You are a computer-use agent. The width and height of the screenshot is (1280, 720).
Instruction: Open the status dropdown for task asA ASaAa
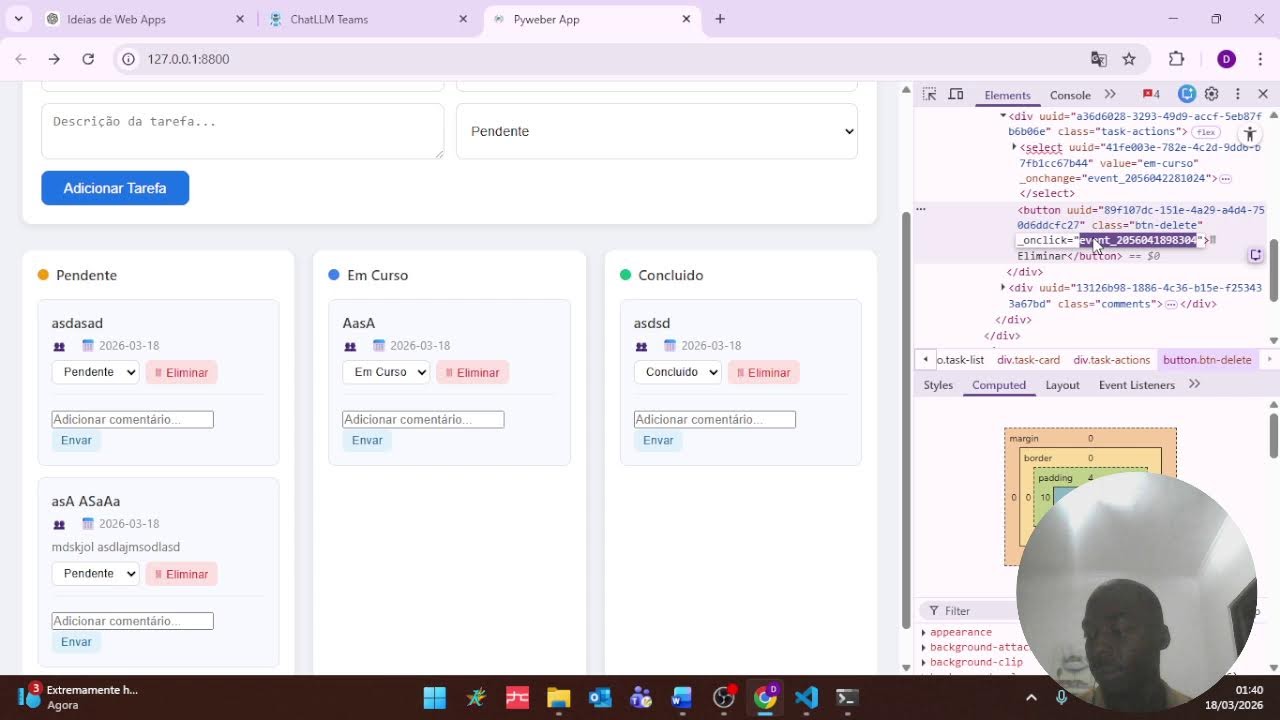click(95, 574)
